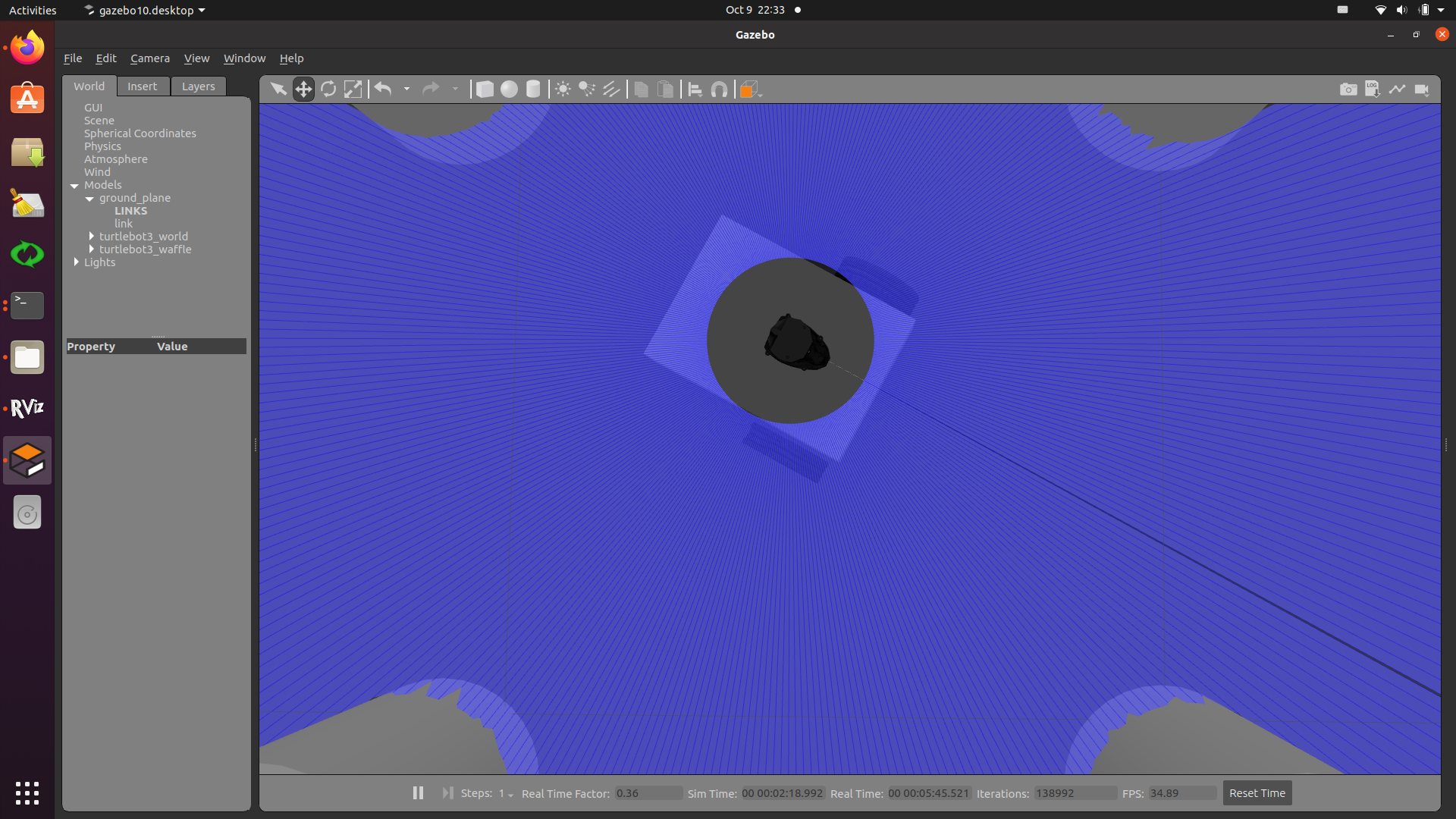Toggle translate mode tool
The height and width of the screenshot is (819, 1456).
(x=303, y=89)
